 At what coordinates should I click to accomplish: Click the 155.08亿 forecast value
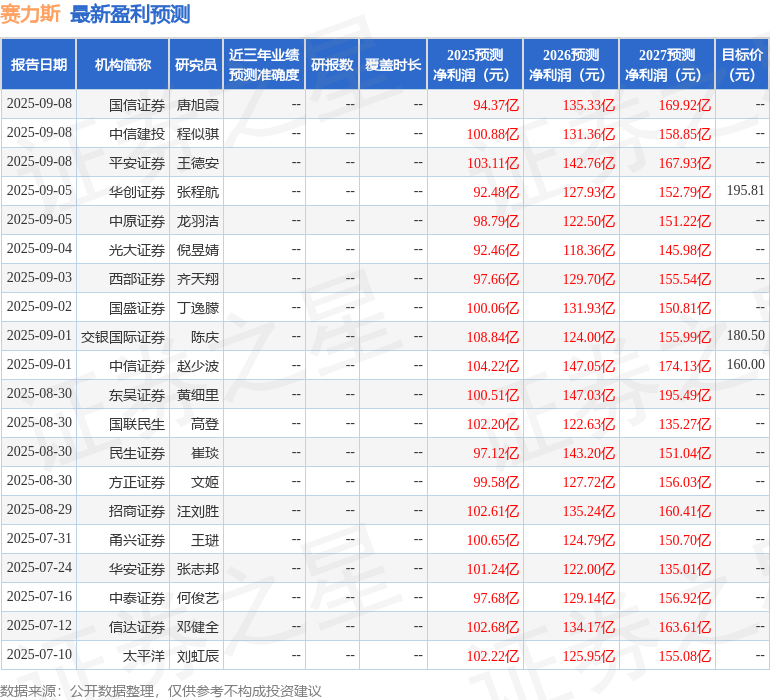685,656
